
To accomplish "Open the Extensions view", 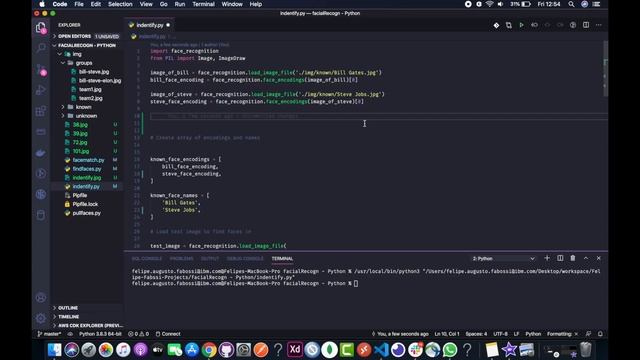I will coord(41,111).
